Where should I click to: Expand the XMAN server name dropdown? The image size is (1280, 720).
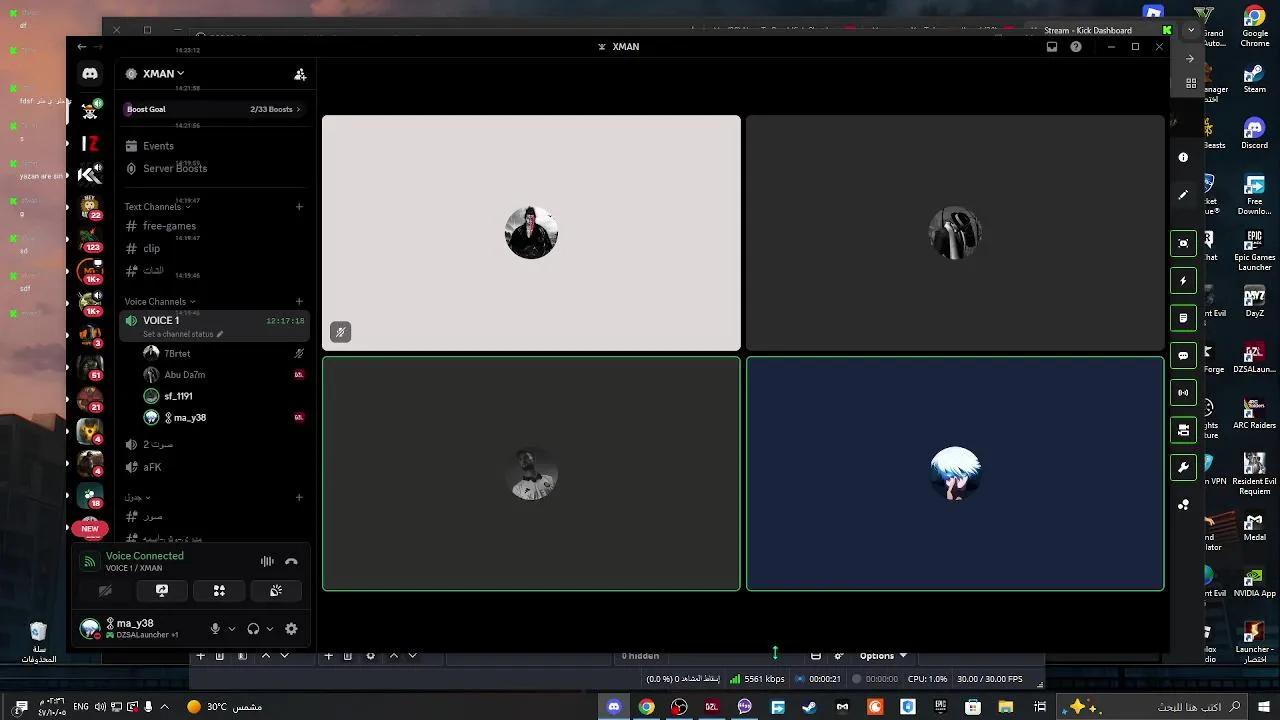(163, 74)
